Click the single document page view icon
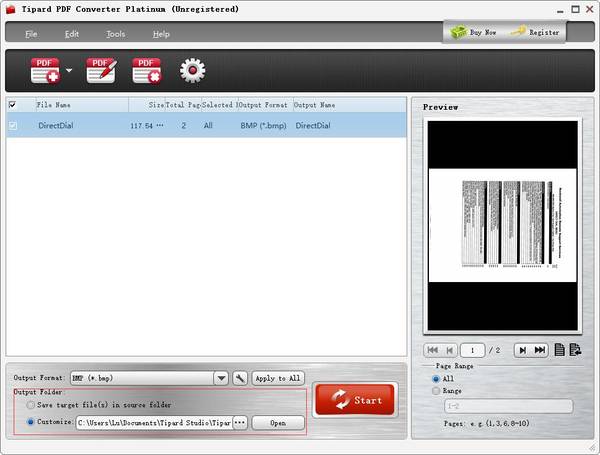Screen dimensions: 600x455 pos(559,350)
